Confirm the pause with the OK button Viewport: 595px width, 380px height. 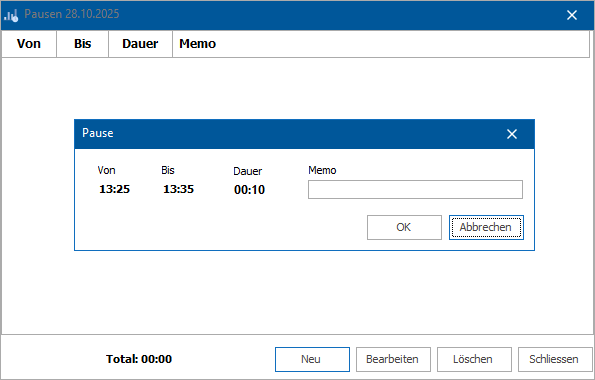[x=404, y=227]
